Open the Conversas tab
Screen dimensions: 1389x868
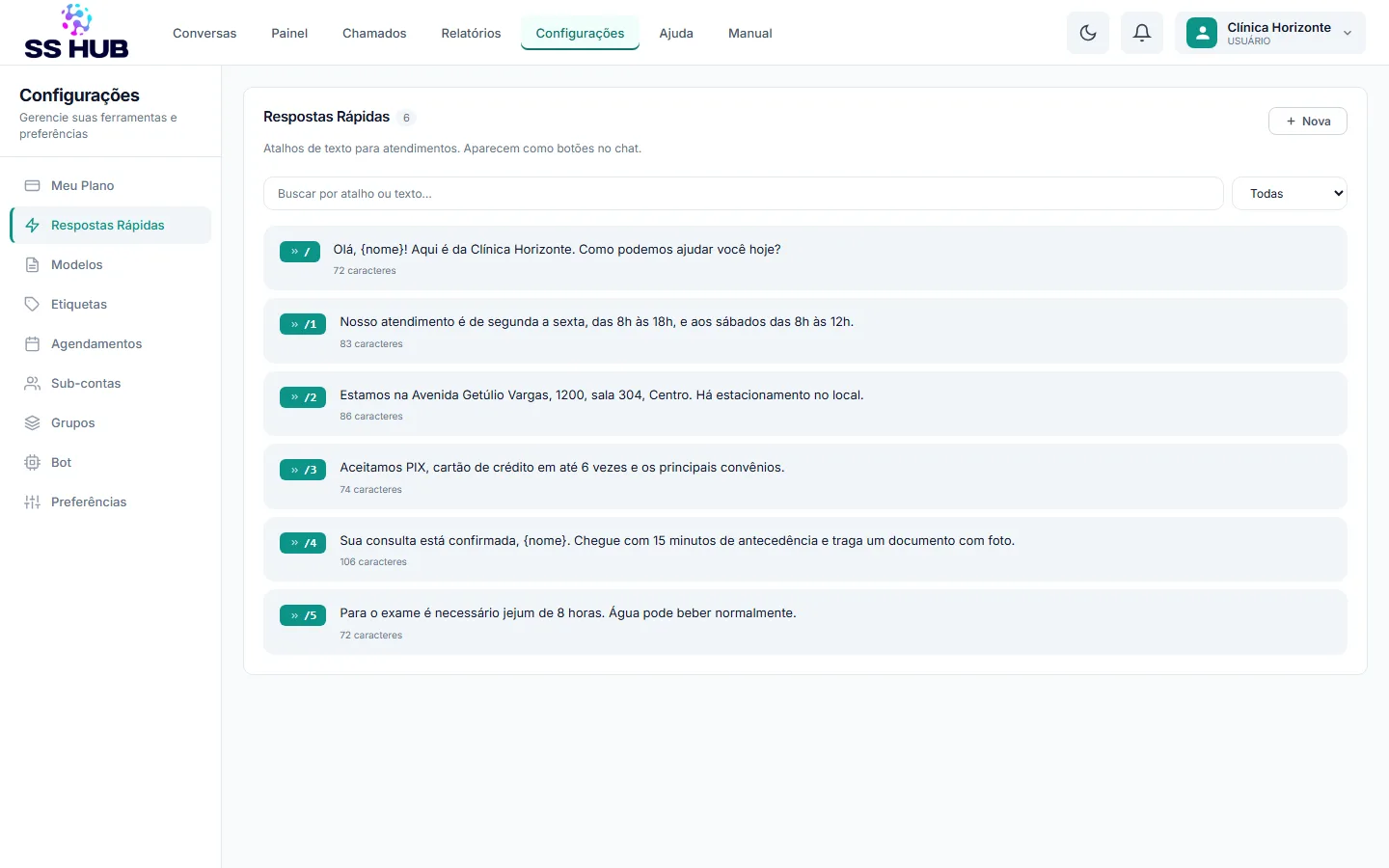204,33
